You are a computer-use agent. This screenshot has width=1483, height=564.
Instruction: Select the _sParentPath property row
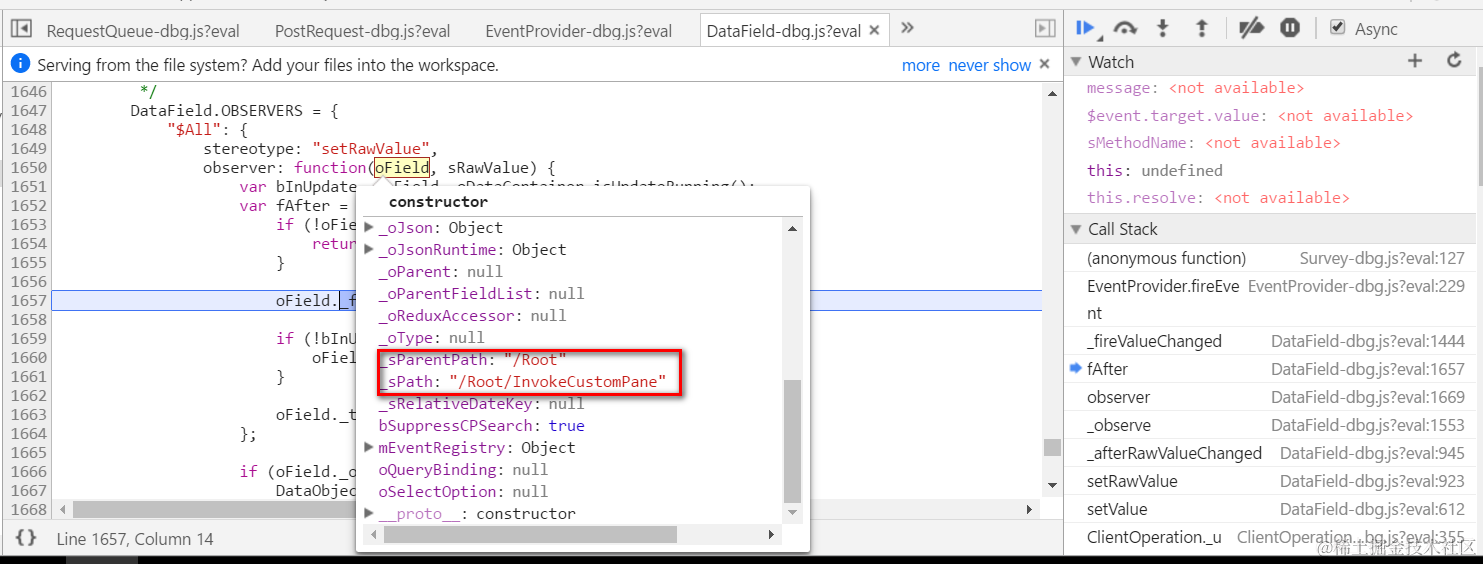point(472,360)
